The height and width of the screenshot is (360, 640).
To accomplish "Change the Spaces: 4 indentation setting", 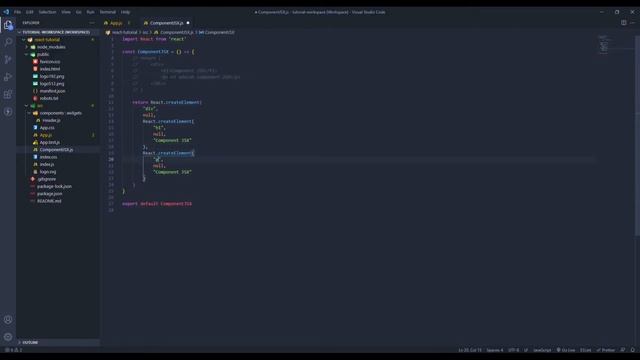I will click(495, 350).
